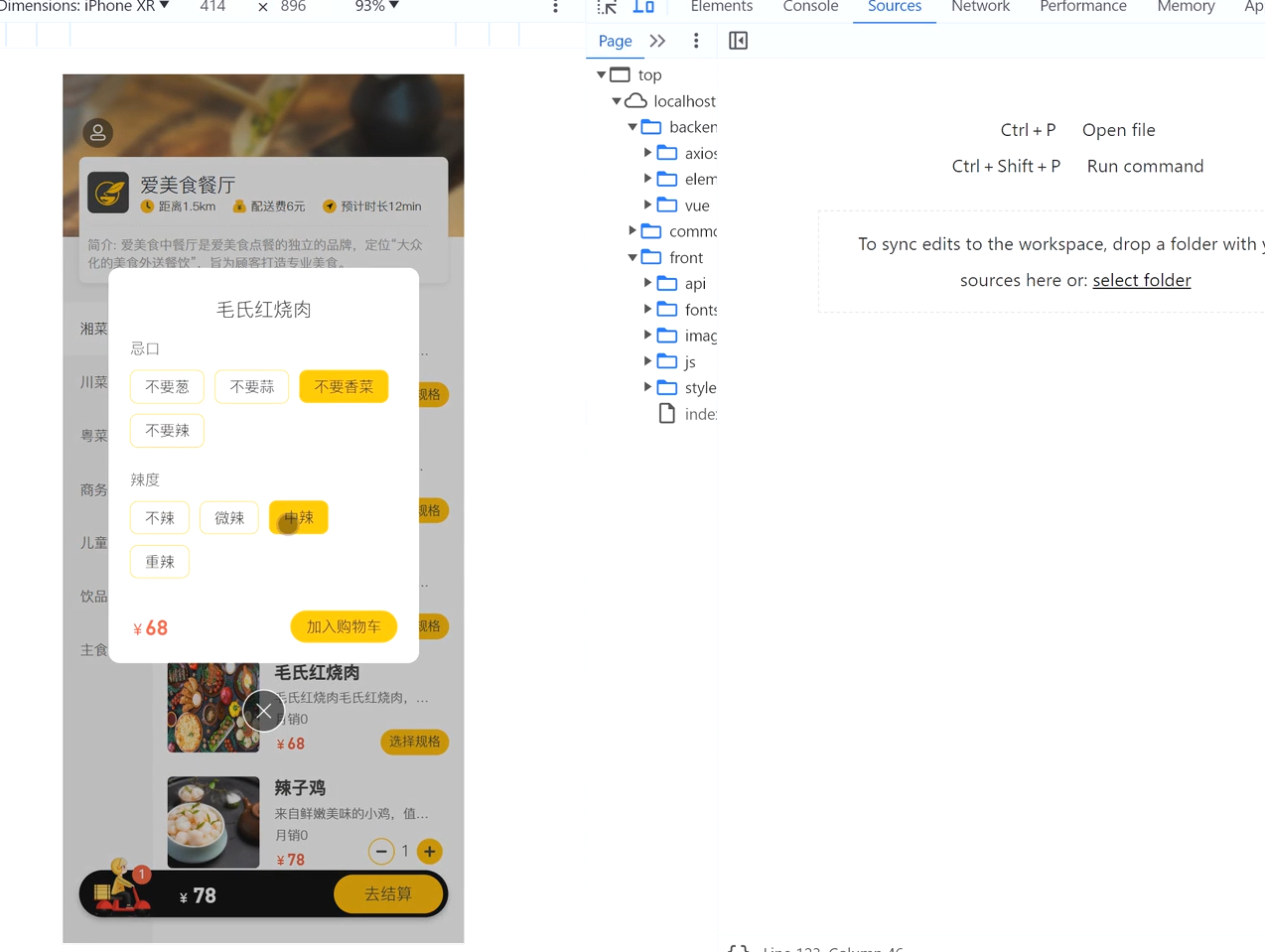Close the dish options popup
This screenshot has height=952, width=1265.
click(x=264, y=711)
